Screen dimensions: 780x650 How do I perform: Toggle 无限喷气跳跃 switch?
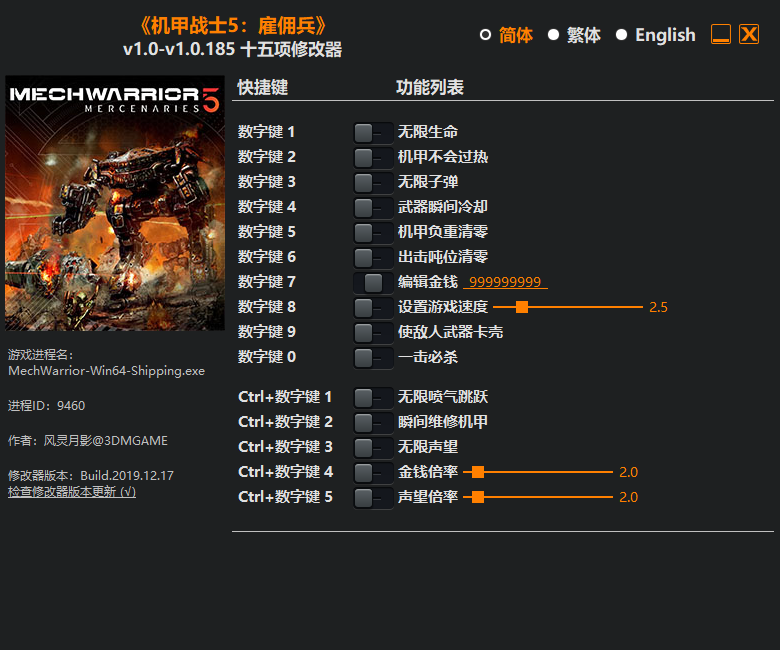(x=373, y=397)
